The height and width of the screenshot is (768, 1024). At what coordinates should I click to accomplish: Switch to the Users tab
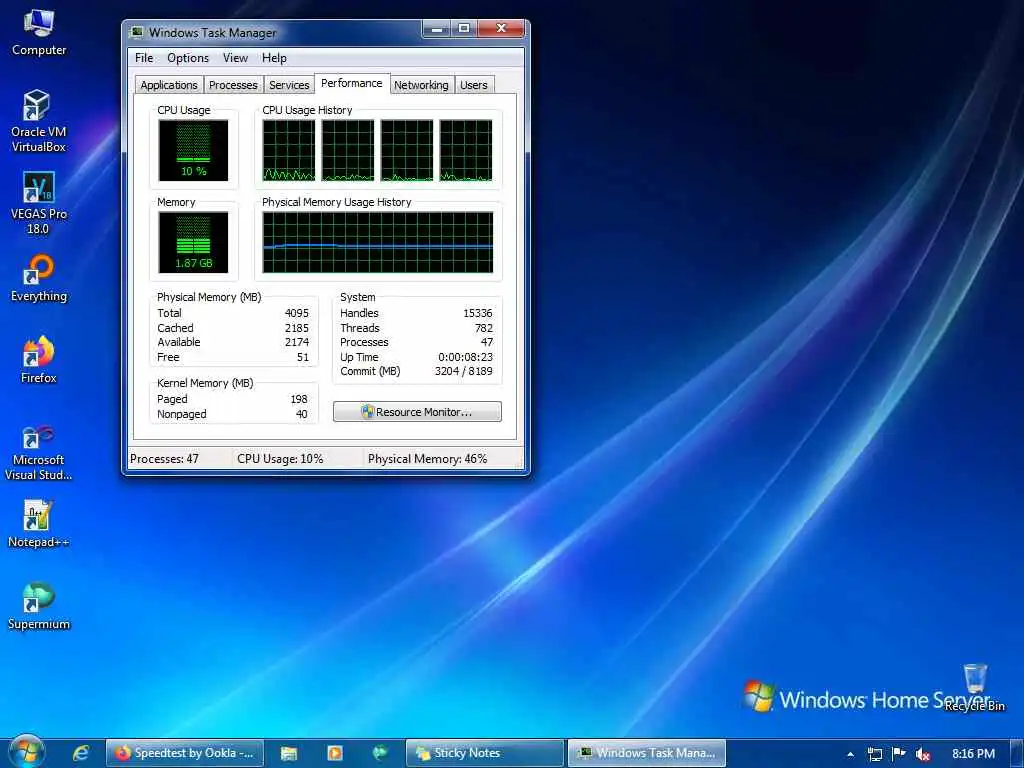click(x=473, y=85)
